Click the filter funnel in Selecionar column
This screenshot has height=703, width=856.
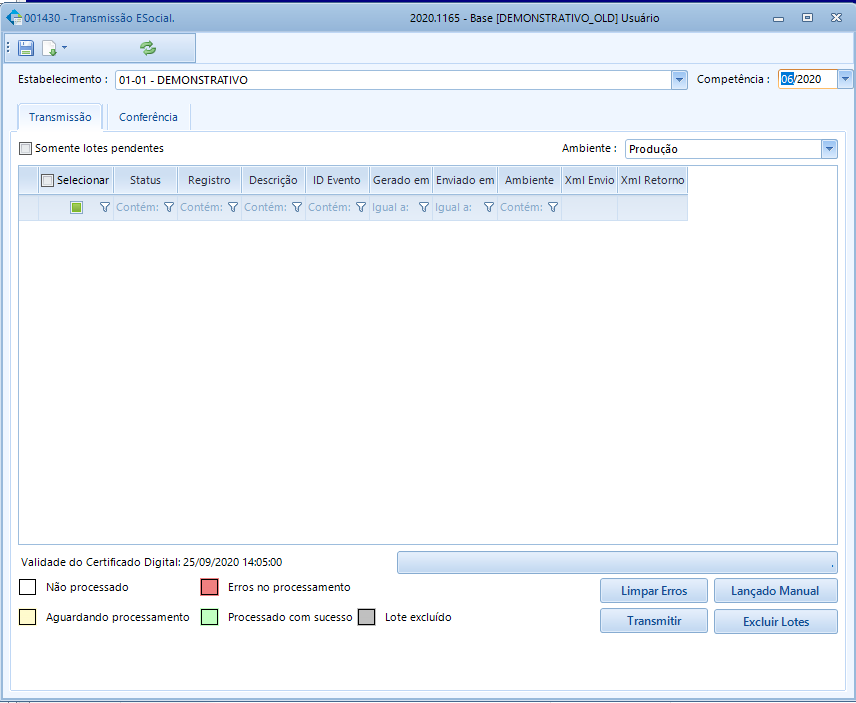pos(105,207)
